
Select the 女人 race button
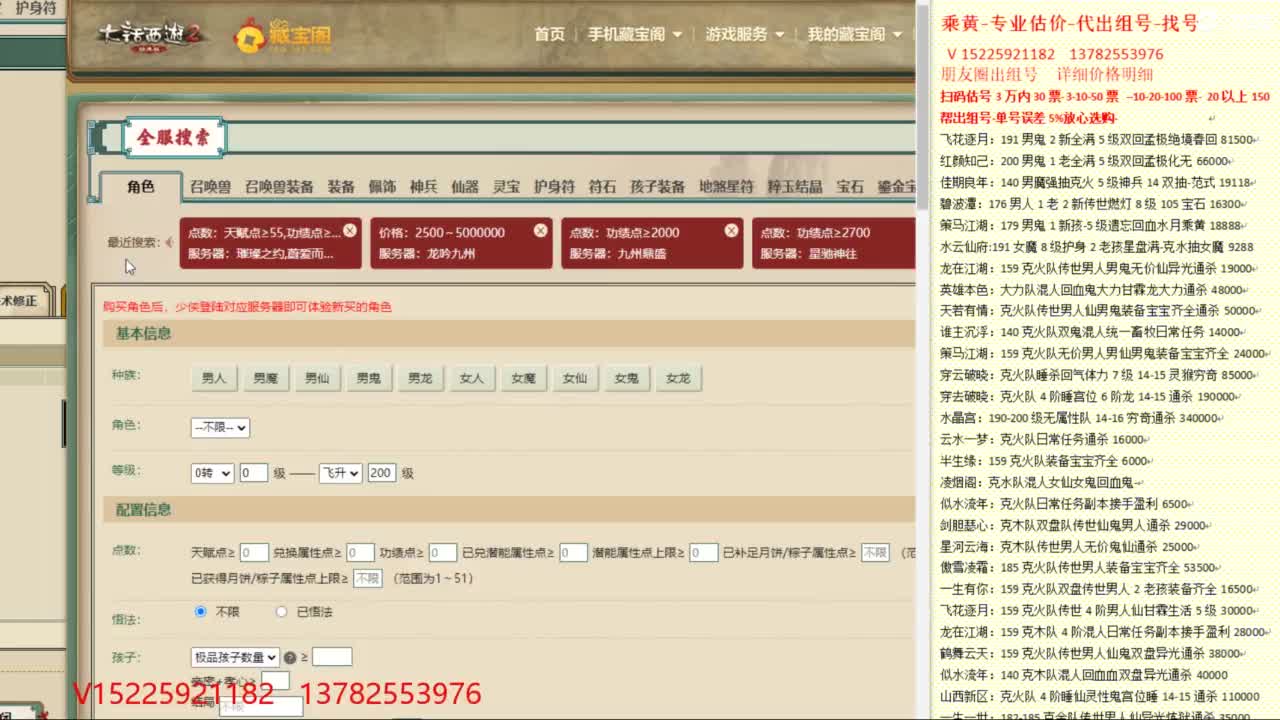[x=471, y=378]
